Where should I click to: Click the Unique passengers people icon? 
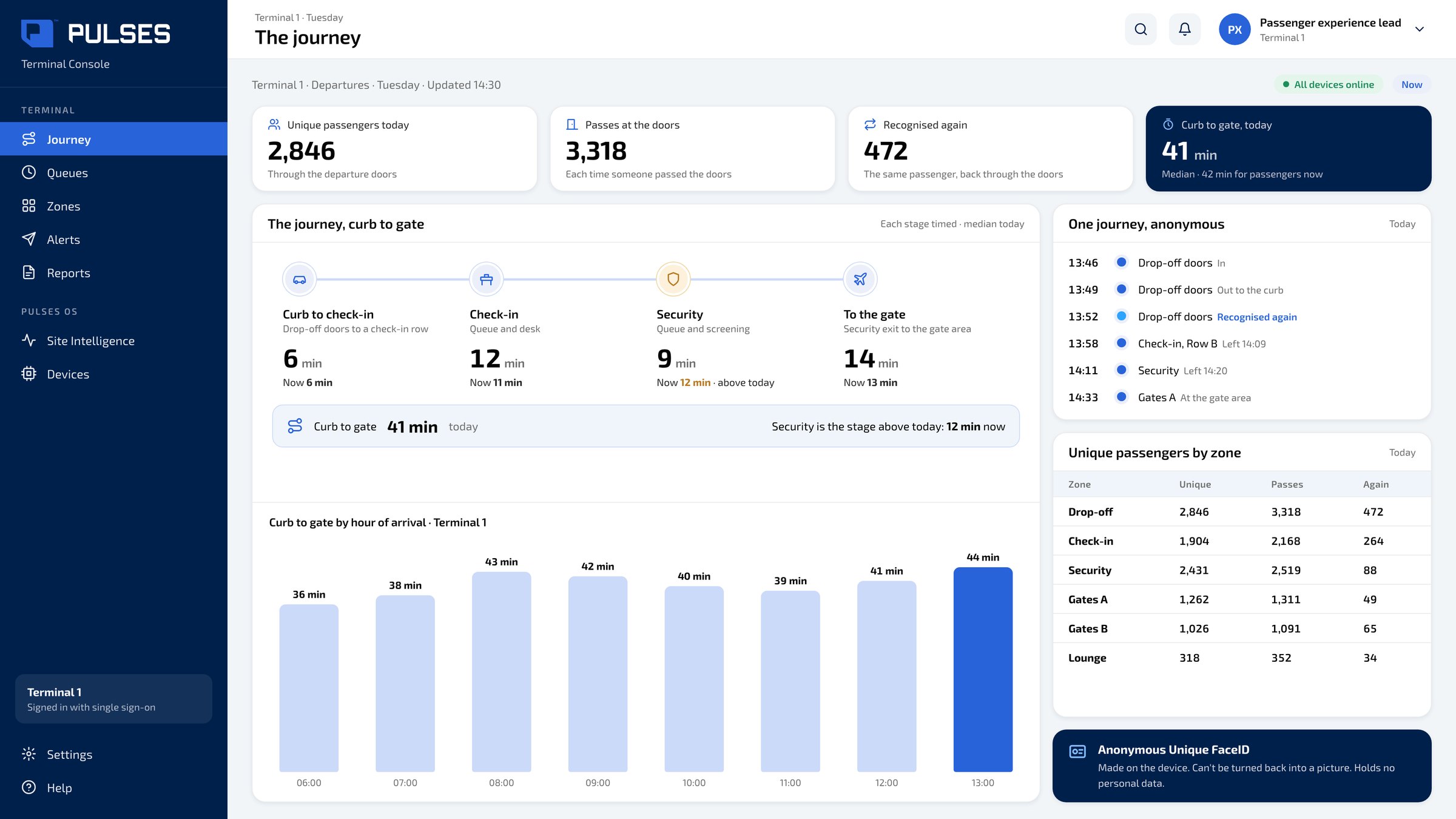(x=274, y=124)
